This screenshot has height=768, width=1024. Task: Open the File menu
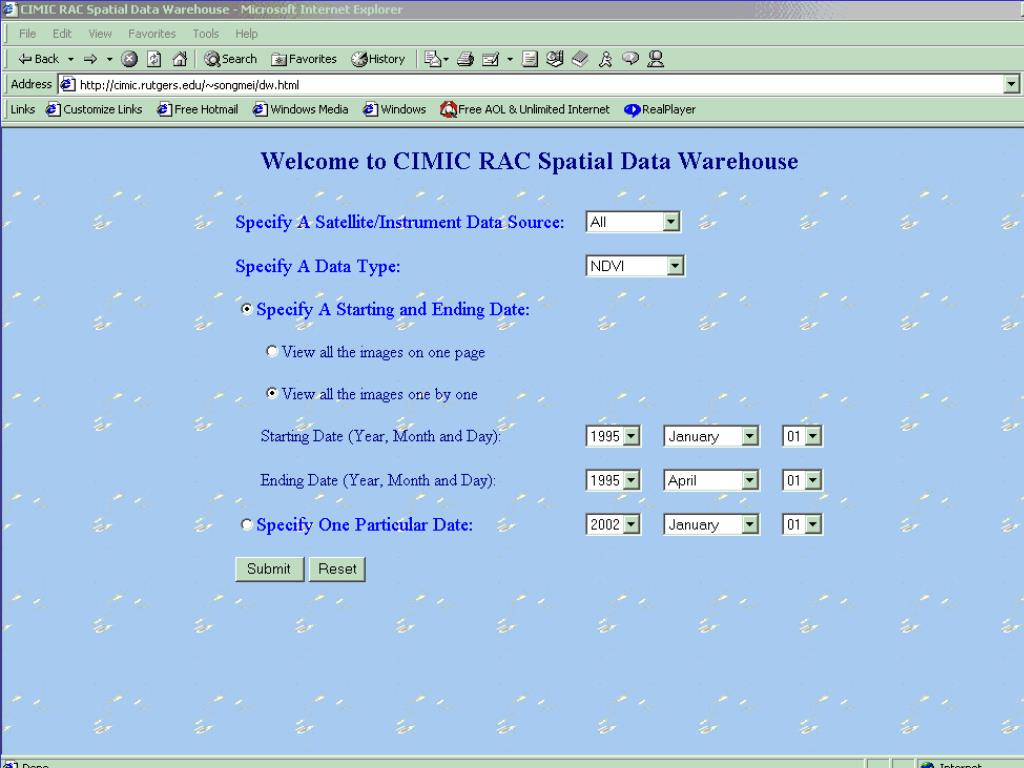point(27,34)
